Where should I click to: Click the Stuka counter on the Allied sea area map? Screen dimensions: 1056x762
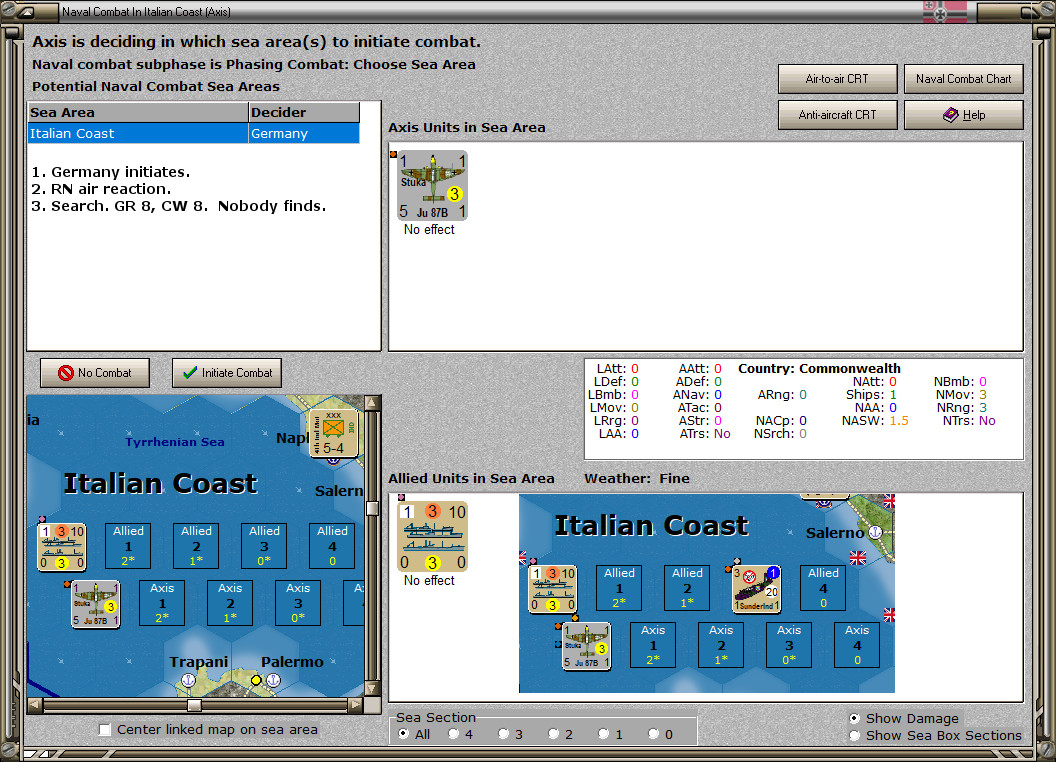(587, 645)
